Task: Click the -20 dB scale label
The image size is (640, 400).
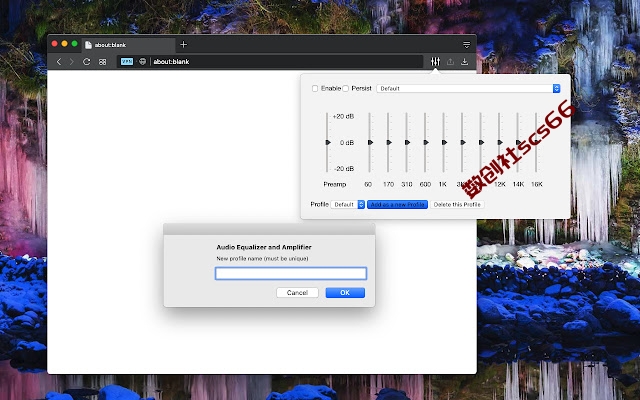Action: point(344,169)
